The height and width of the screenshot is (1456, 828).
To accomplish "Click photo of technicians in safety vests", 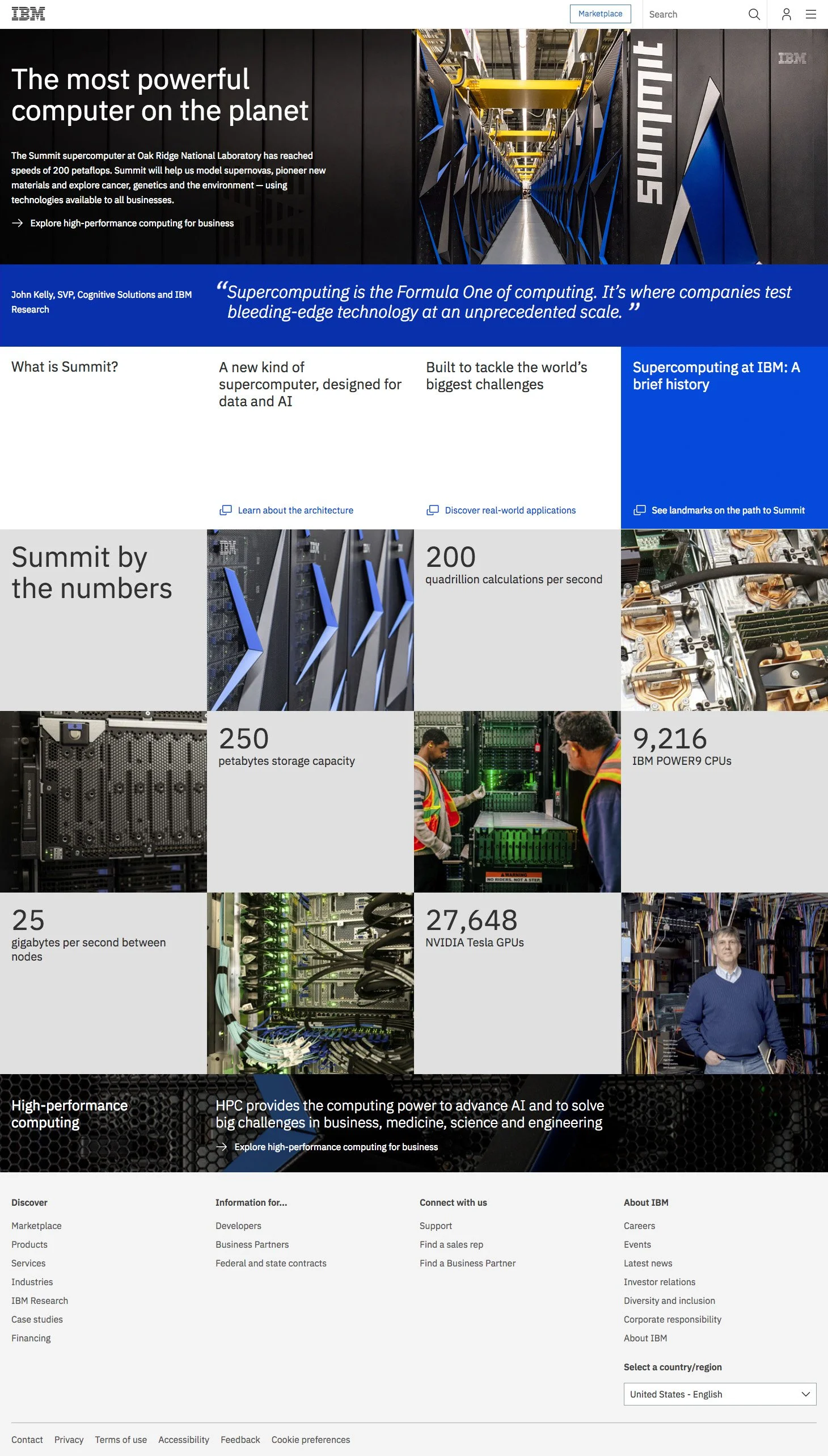I will point(517,801).
